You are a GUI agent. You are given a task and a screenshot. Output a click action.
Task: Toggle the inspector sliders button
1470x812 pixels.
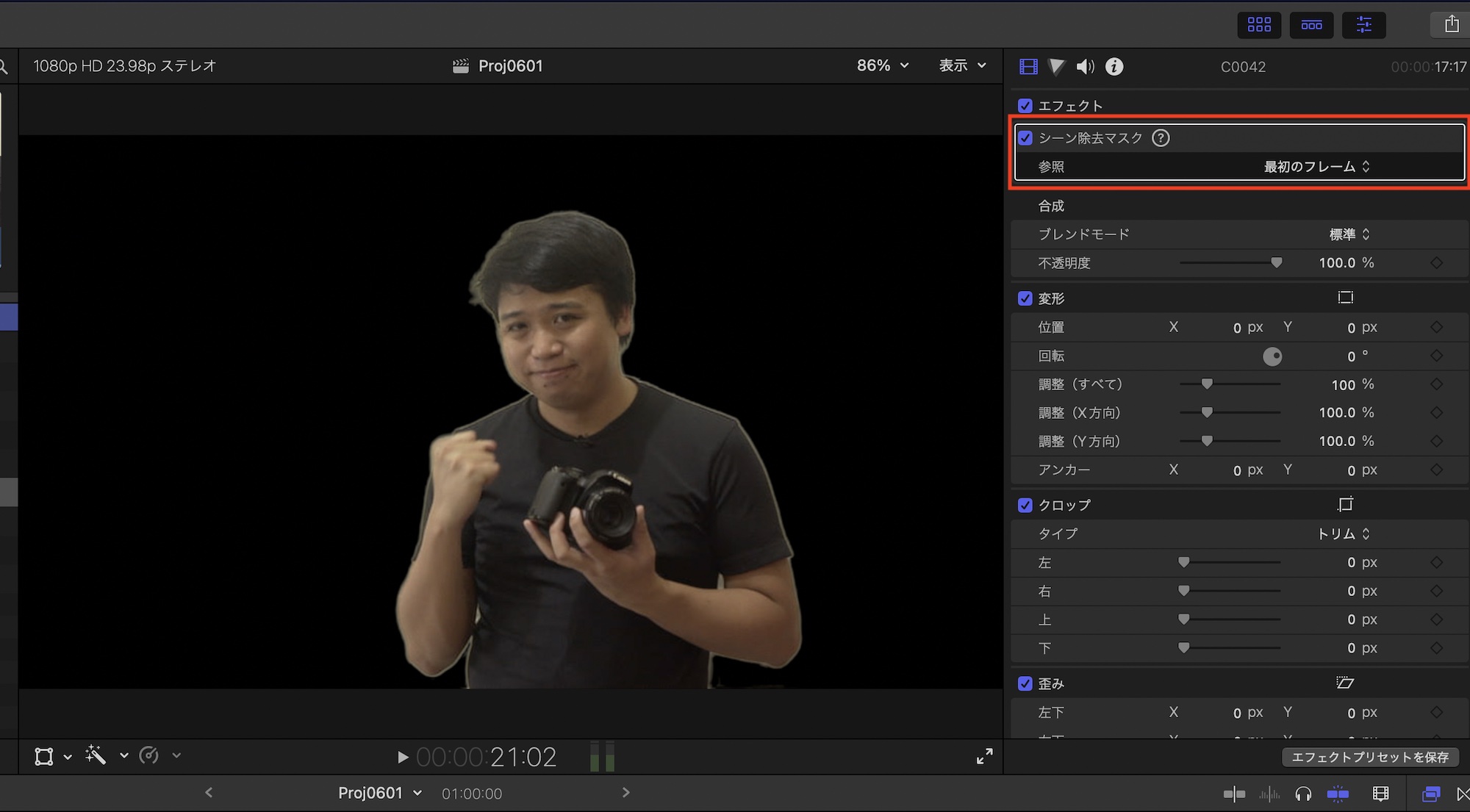(1363, 25)
